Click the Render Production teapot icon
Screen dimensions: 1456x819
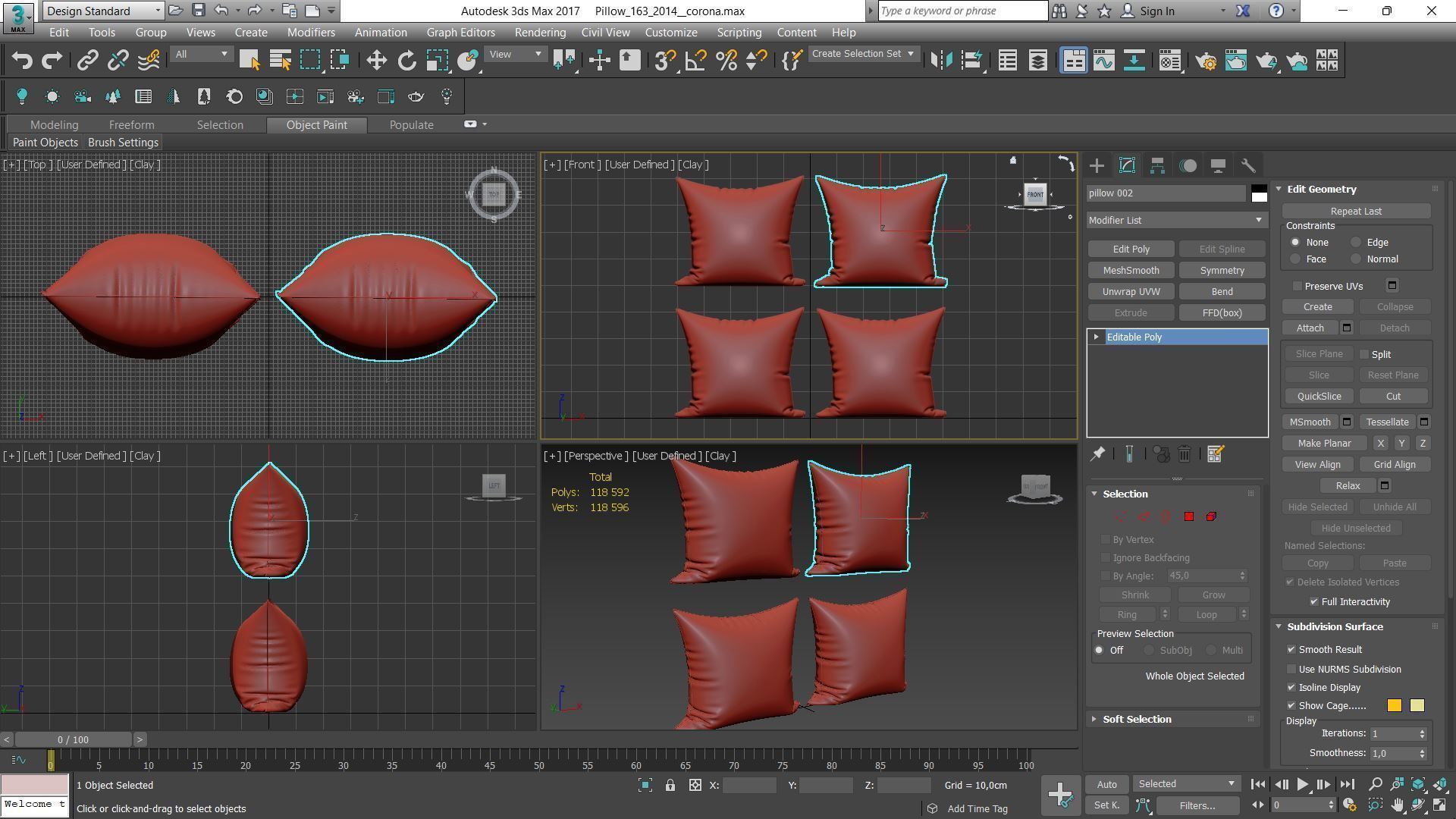tap(1266, 61)
